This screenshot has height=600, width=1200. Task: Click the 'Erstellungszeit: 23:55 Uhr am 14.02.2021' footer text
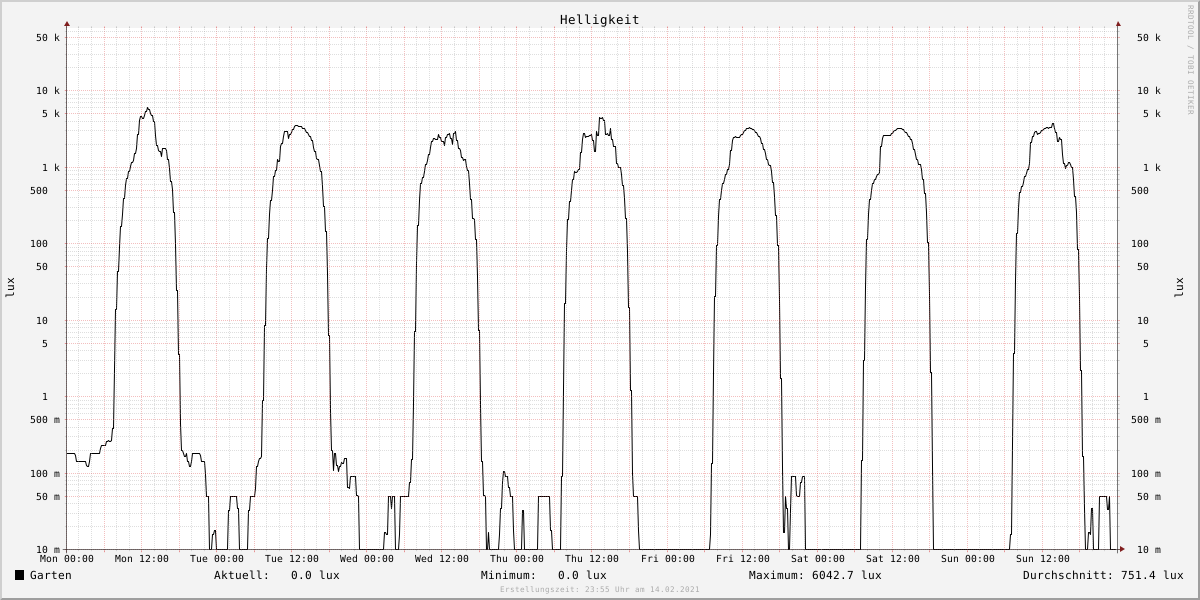[x=600, y=590]
